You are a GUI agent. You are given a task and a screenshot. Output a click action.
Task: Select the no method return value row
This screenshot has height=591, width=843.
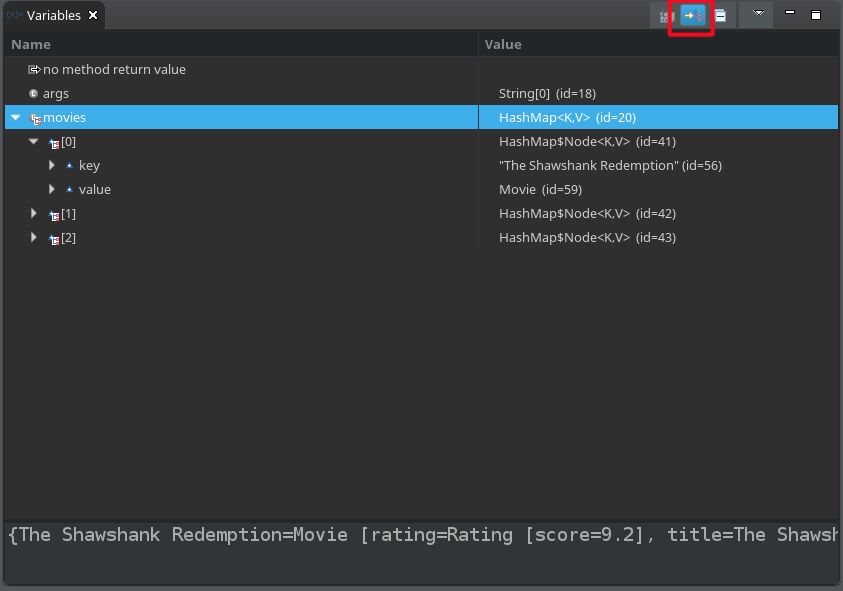[114, 70]
